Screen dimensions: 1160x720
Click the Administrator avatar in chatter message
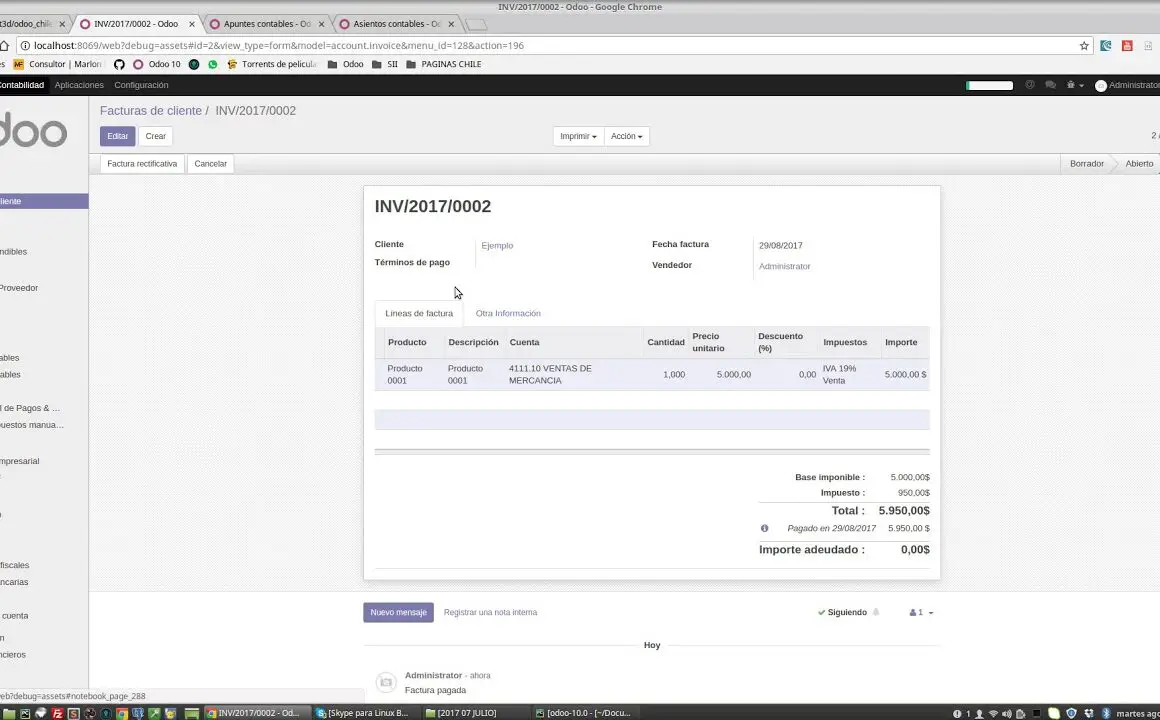click(x=385, y=682)
